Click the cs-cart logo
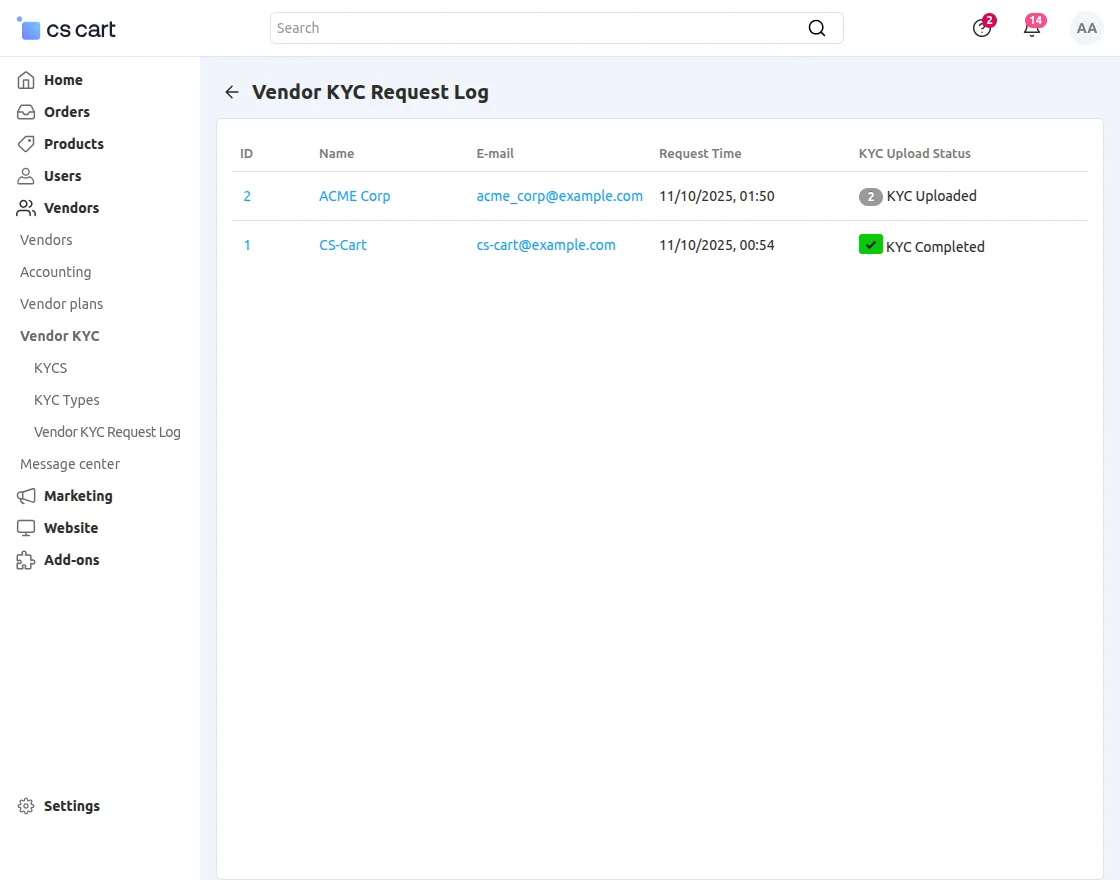This screenshot has height=880, width=1120. tap(65, 28)
